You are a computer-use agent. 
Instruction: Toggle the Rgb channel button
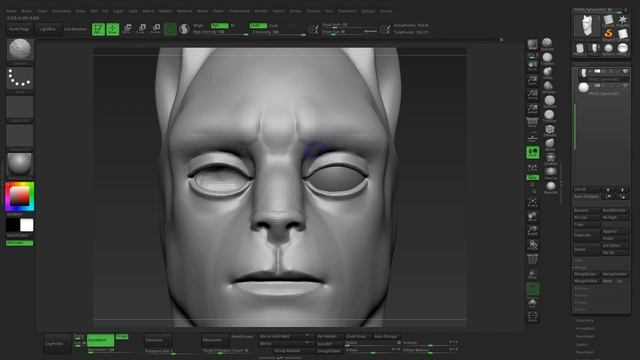[219, 25]
